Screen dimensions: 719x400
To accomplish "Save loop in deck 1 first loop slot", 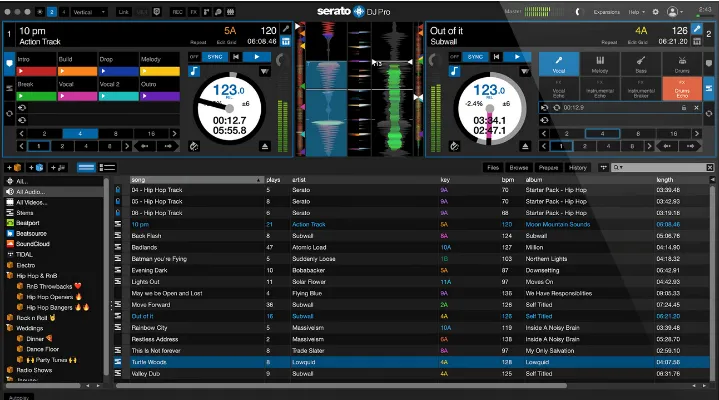I will click(22, 108).
